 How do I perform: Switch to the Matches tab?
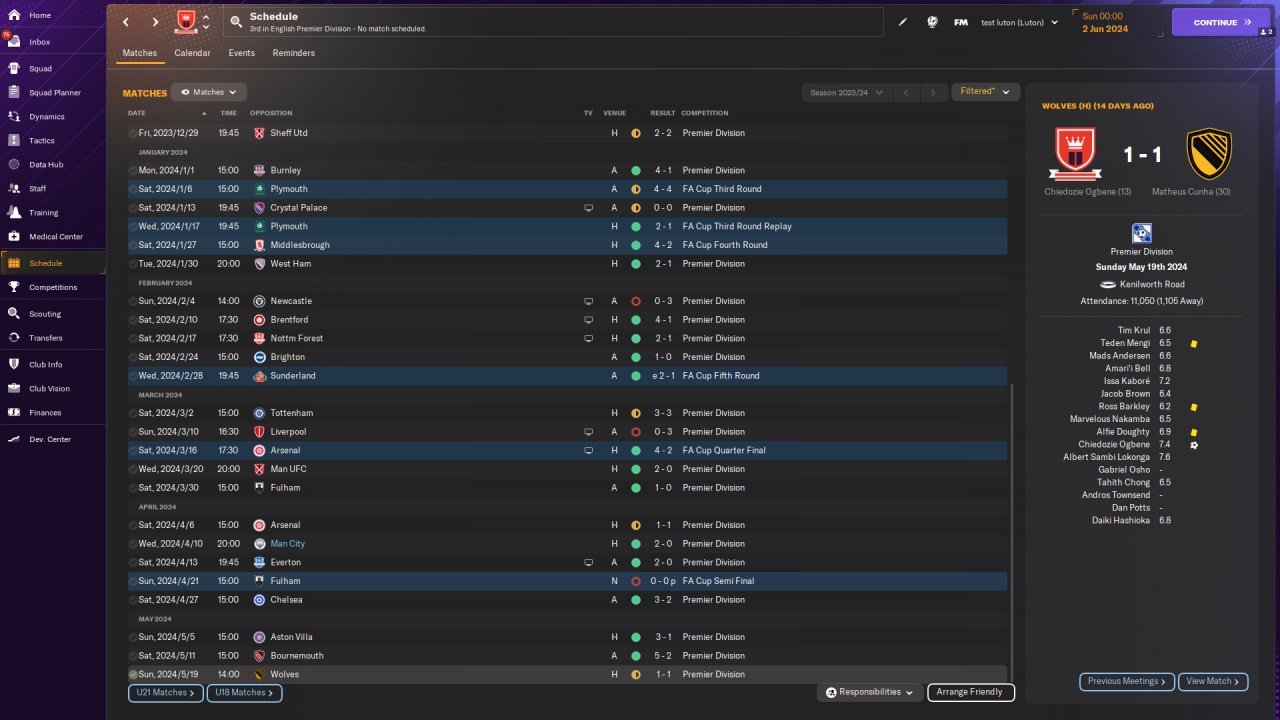point(140,53)
